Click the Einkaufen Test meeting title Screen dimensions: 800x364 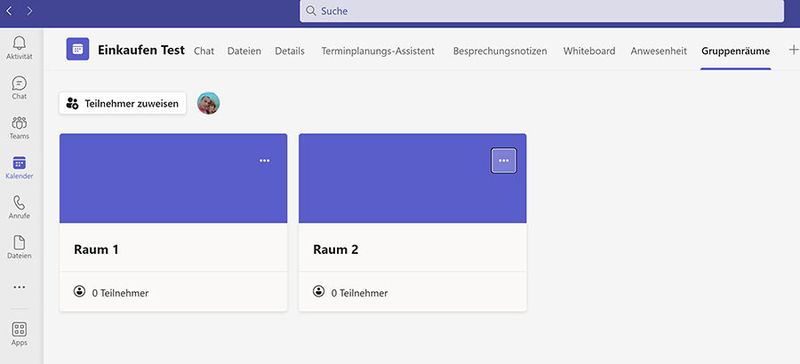point(141,50)
